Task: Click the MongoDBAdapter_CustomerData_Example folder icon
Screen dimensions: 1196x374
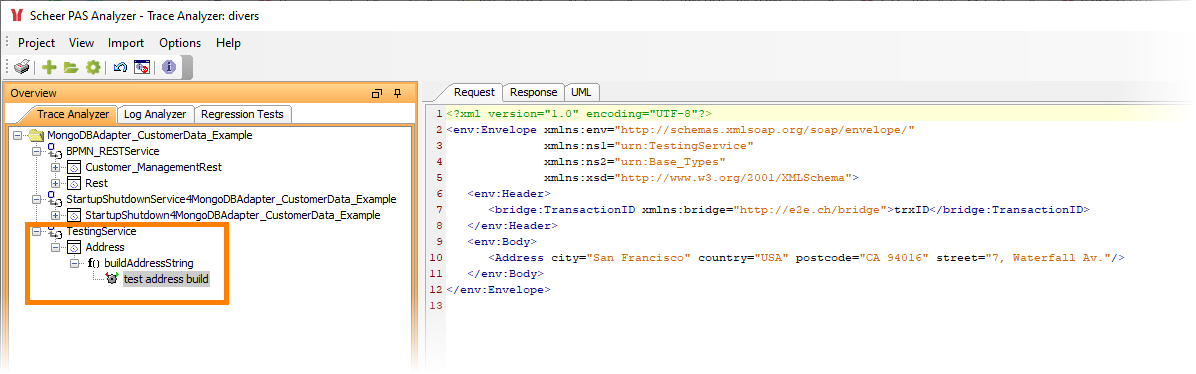Action: point(37,135)
